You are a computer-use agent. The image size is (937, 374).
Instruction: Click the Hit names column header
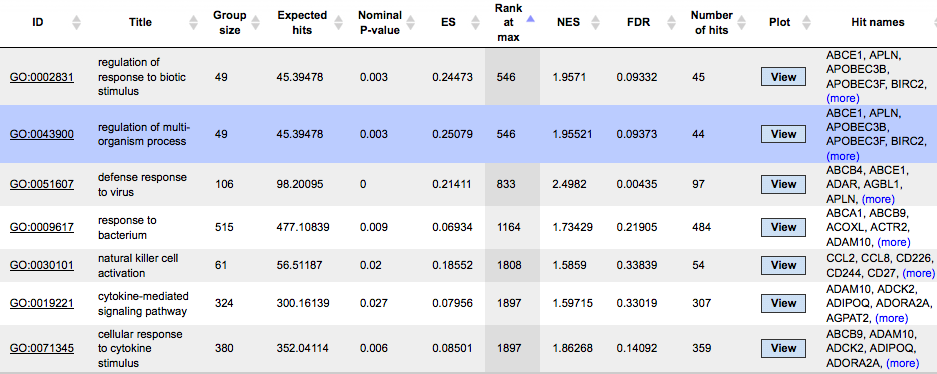pos(878,23)
